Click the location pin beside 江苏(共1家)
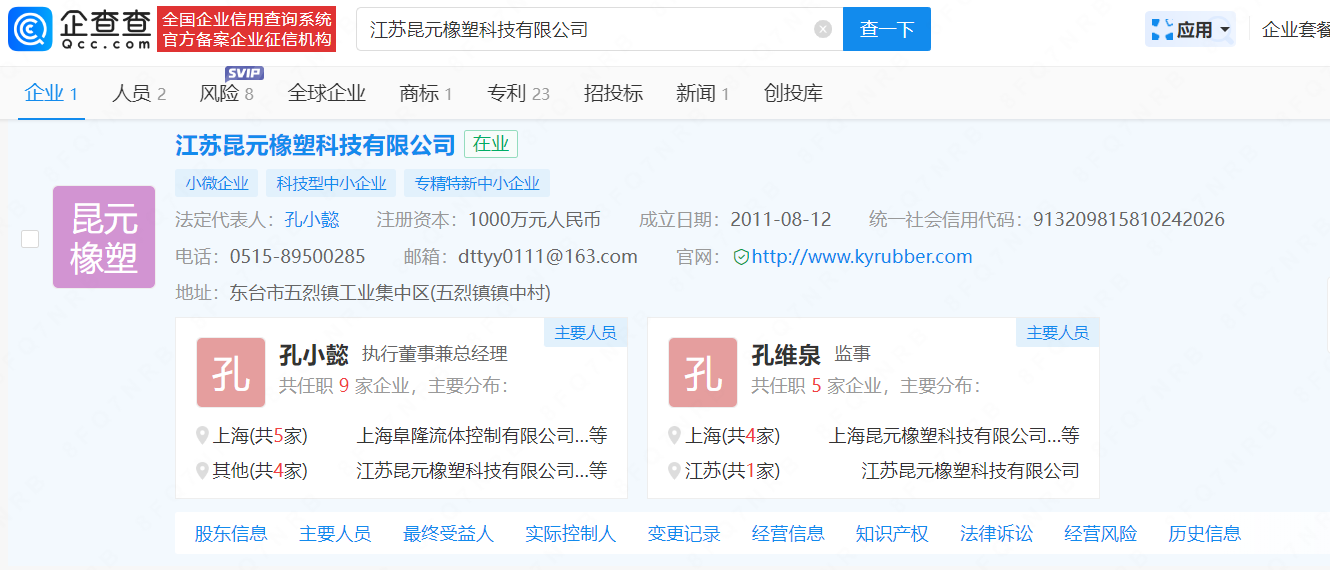The width and height of the screenshot is (1330, 570). point(675,470)
